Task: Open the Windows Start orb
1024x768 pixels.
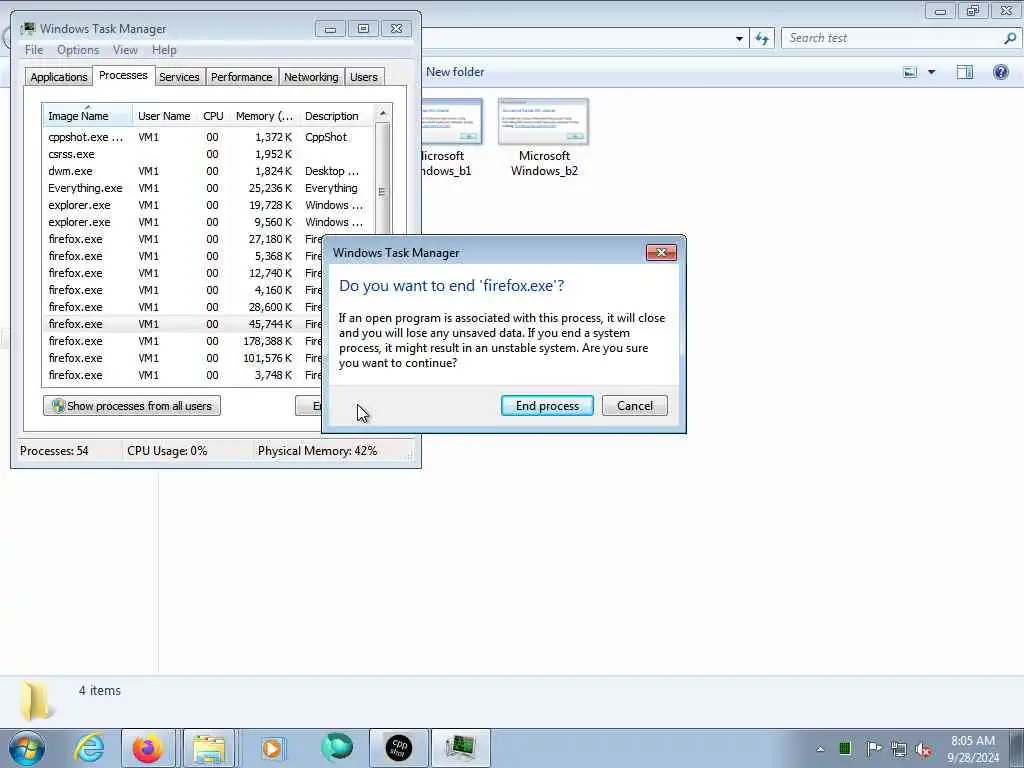Action: pos(27,748)
